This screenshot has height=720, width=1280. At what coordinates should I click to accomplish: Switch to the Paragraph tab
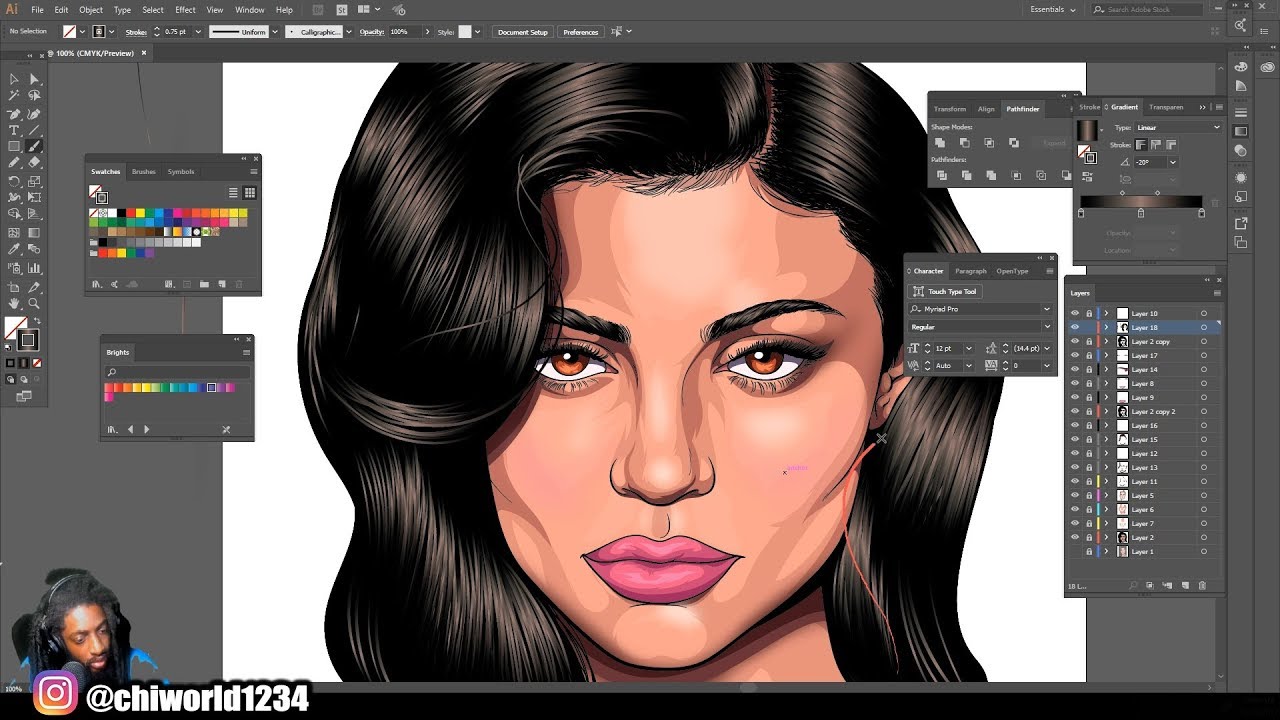[970, 271]
